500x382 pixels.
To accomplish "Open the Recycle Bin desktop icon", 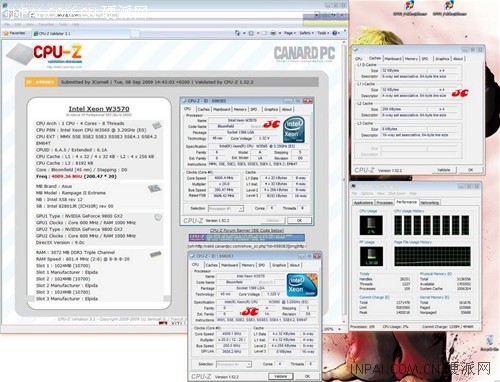I will 489,343.
